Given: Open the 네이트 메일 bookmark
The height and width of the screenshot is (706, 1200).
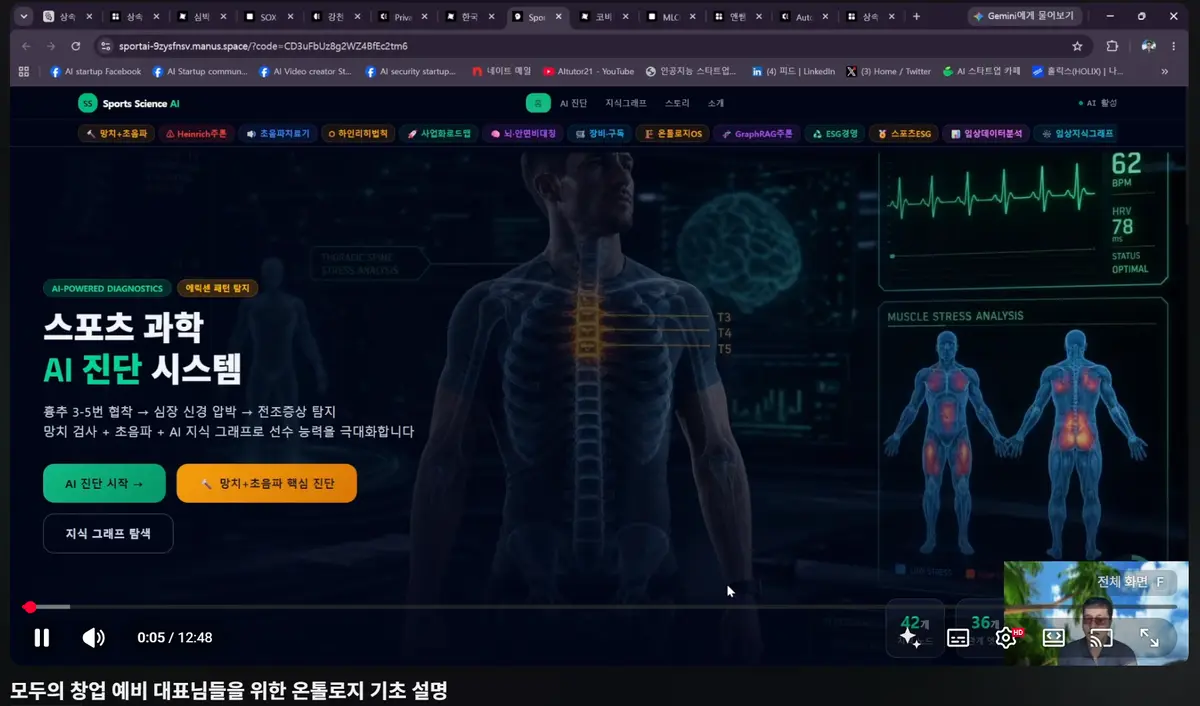Looking at the screenshot, I should click(501, 71).
